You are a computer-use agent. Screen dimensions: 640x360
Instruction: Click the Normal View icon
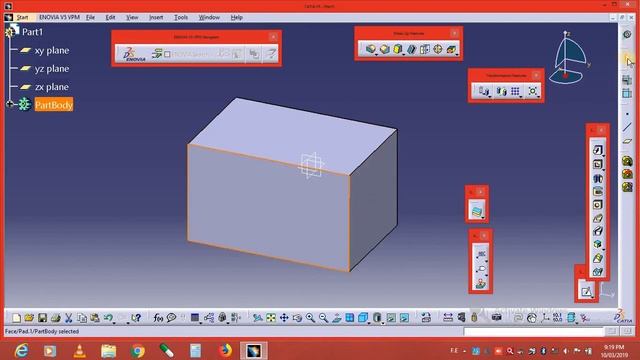click(337, 318)
